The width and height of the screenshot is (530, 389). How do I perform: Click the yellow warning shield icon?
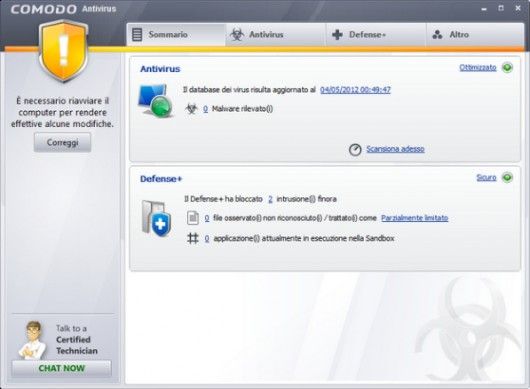click(x=63, y=51)
